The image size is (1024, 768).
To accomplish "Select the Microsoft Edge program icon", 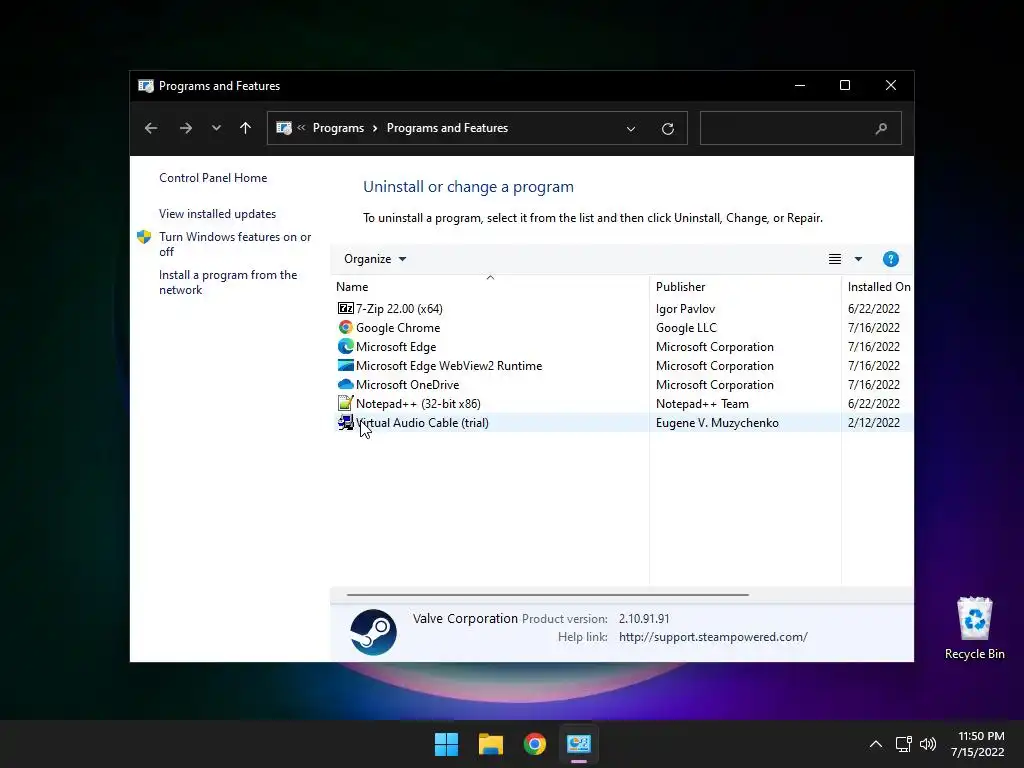I will [345, 346].
